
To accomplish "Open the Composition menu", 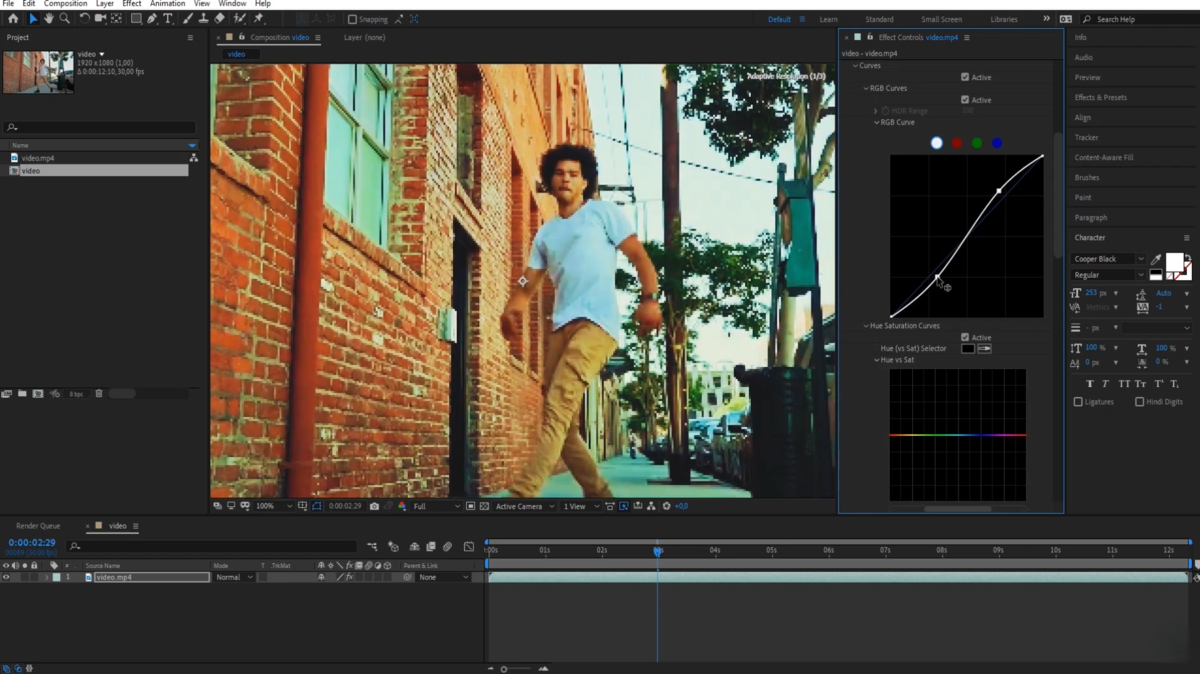I will [x=65, y=4].
